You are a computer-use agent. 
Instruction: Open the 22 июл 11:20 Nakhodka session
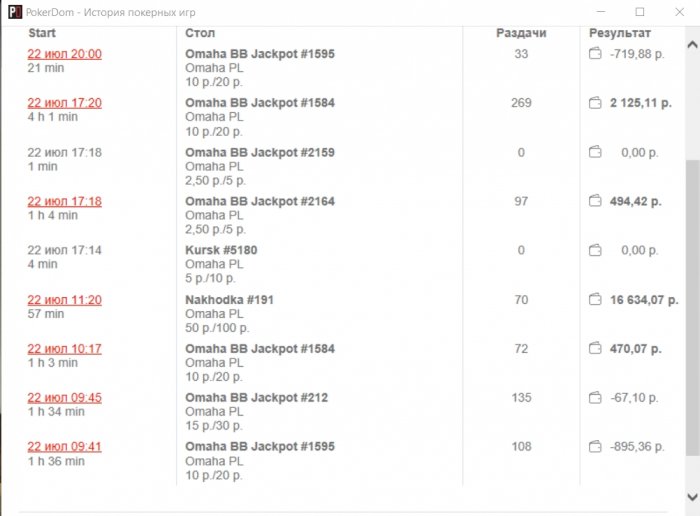[64, 300]
